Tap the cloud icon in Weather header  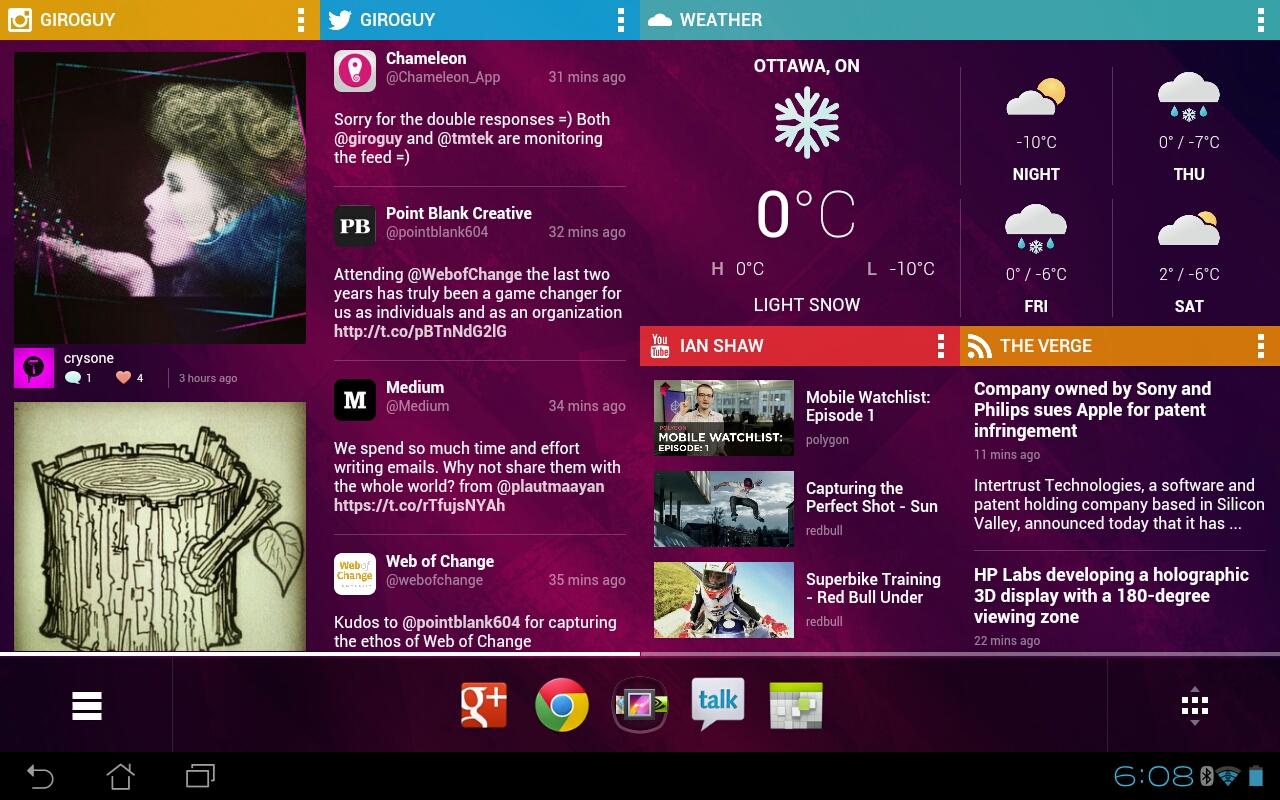(660, 20)
